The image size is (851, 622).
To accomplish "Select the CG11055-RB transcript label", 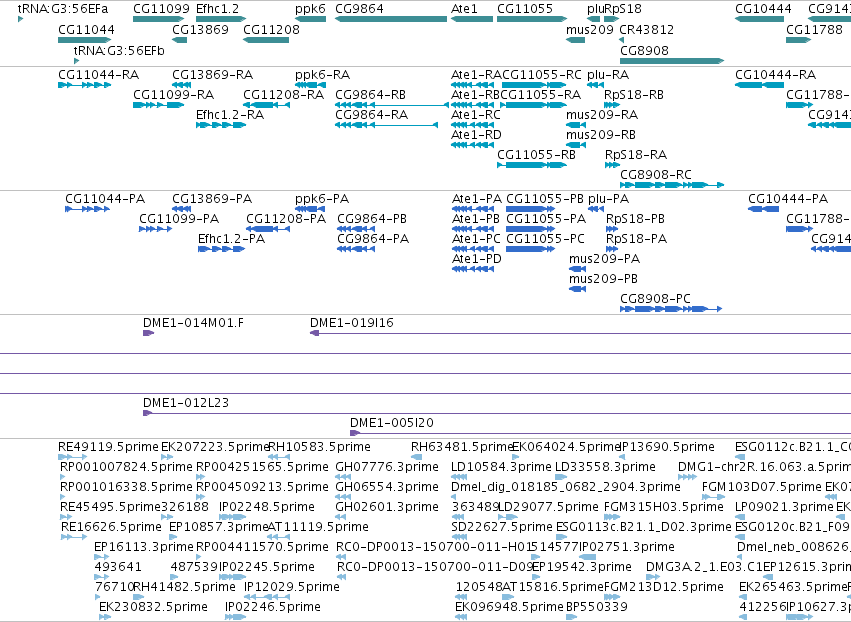I will tap(536, 155).
